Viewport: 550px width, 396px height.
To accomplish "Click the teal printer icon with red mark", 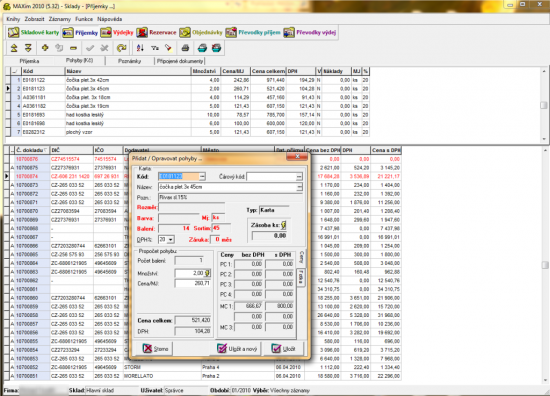I will pos(216,48).
